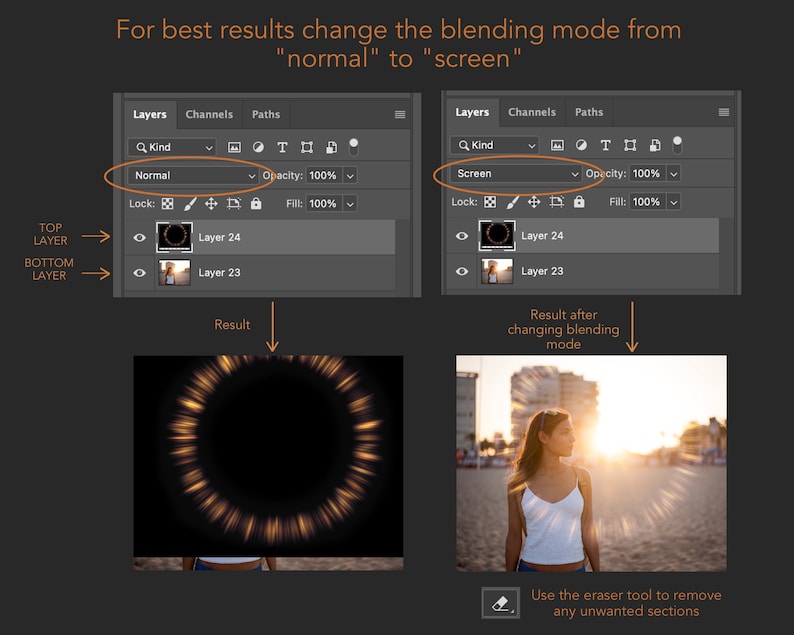Click adjustment layer filter icon in right panel

[581, 145]
